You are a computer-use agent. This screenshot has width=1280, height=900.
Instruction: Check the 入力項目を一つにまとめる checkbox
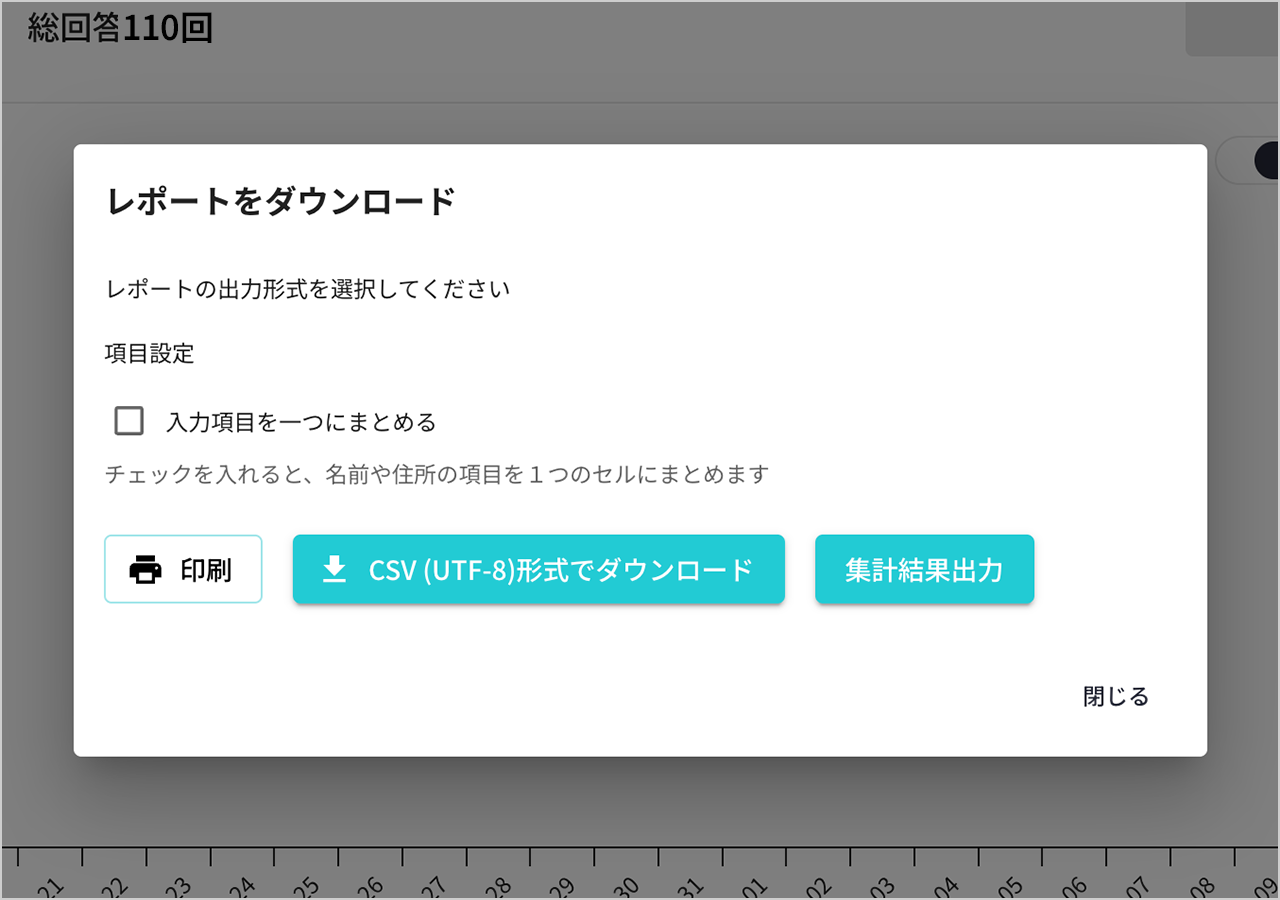pyautogui.click(x=128, y=421)
